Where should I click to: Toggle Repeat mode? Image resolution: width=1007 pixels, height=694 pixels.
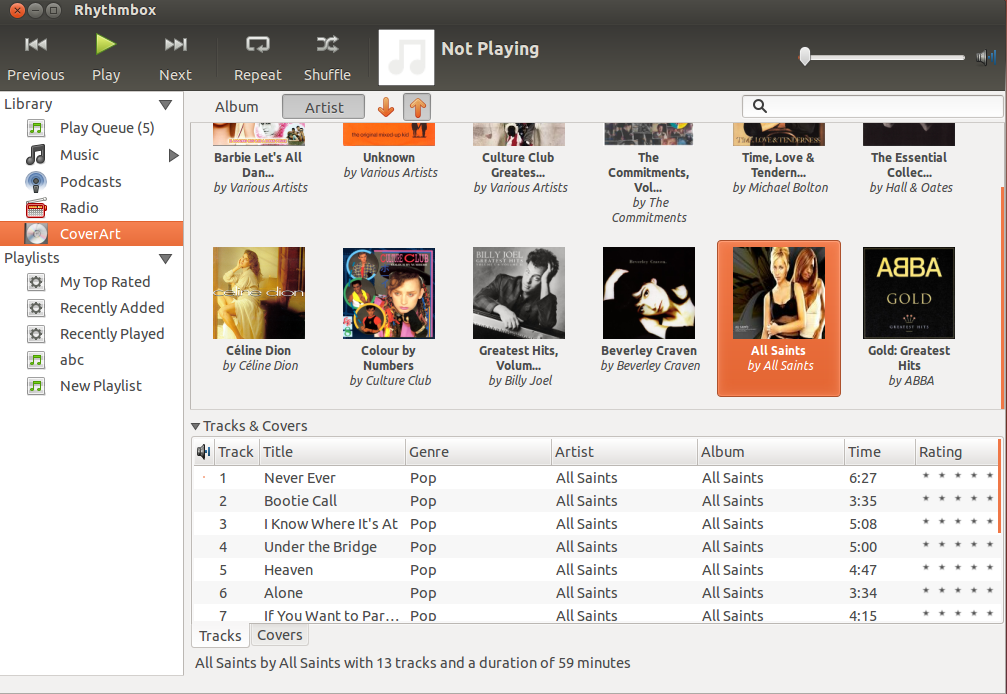click(258, 58)
